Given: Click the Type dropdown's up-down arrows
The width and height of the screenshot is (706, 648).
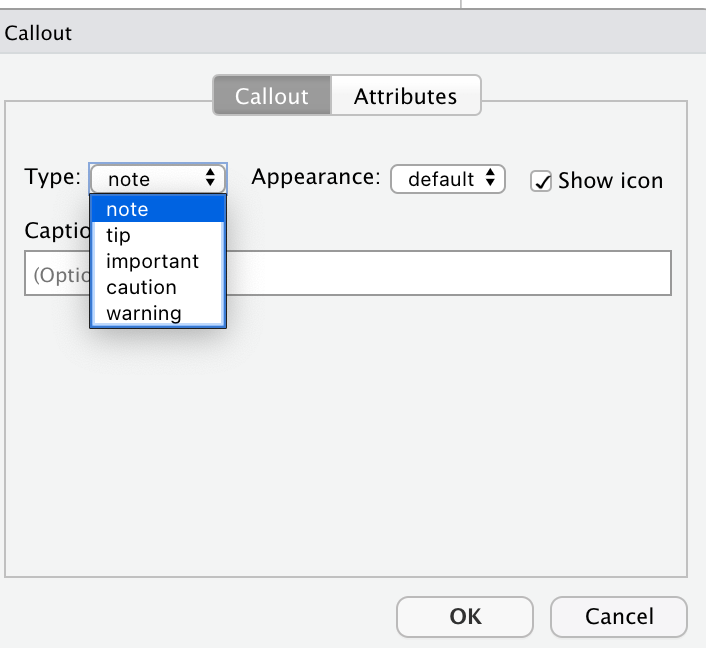Looking at the screenshot, I should [210, 179].
